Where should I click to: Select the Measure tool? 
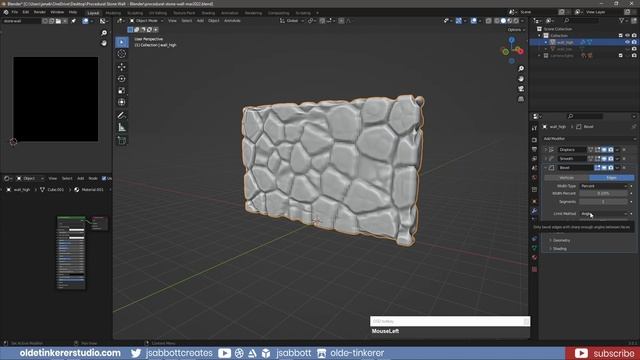(x=122, y=127)
